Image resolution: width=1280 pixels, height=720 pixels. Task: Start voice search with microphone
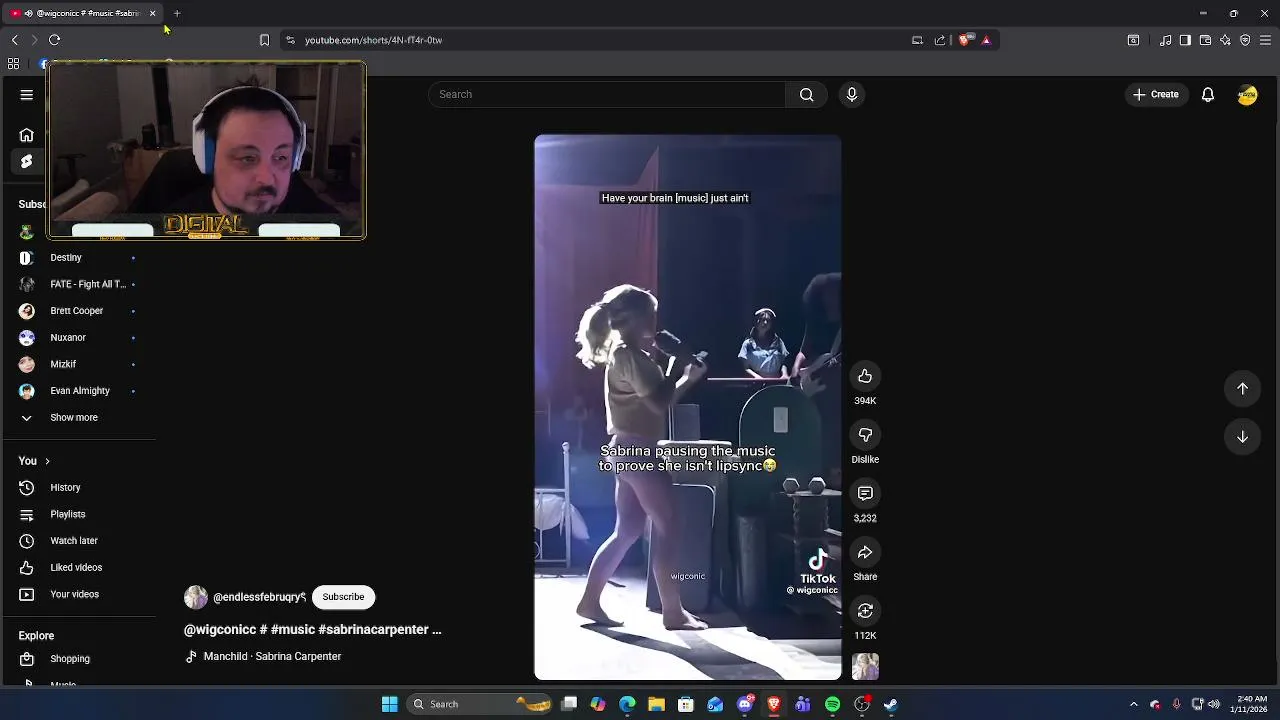click(852, 94)
